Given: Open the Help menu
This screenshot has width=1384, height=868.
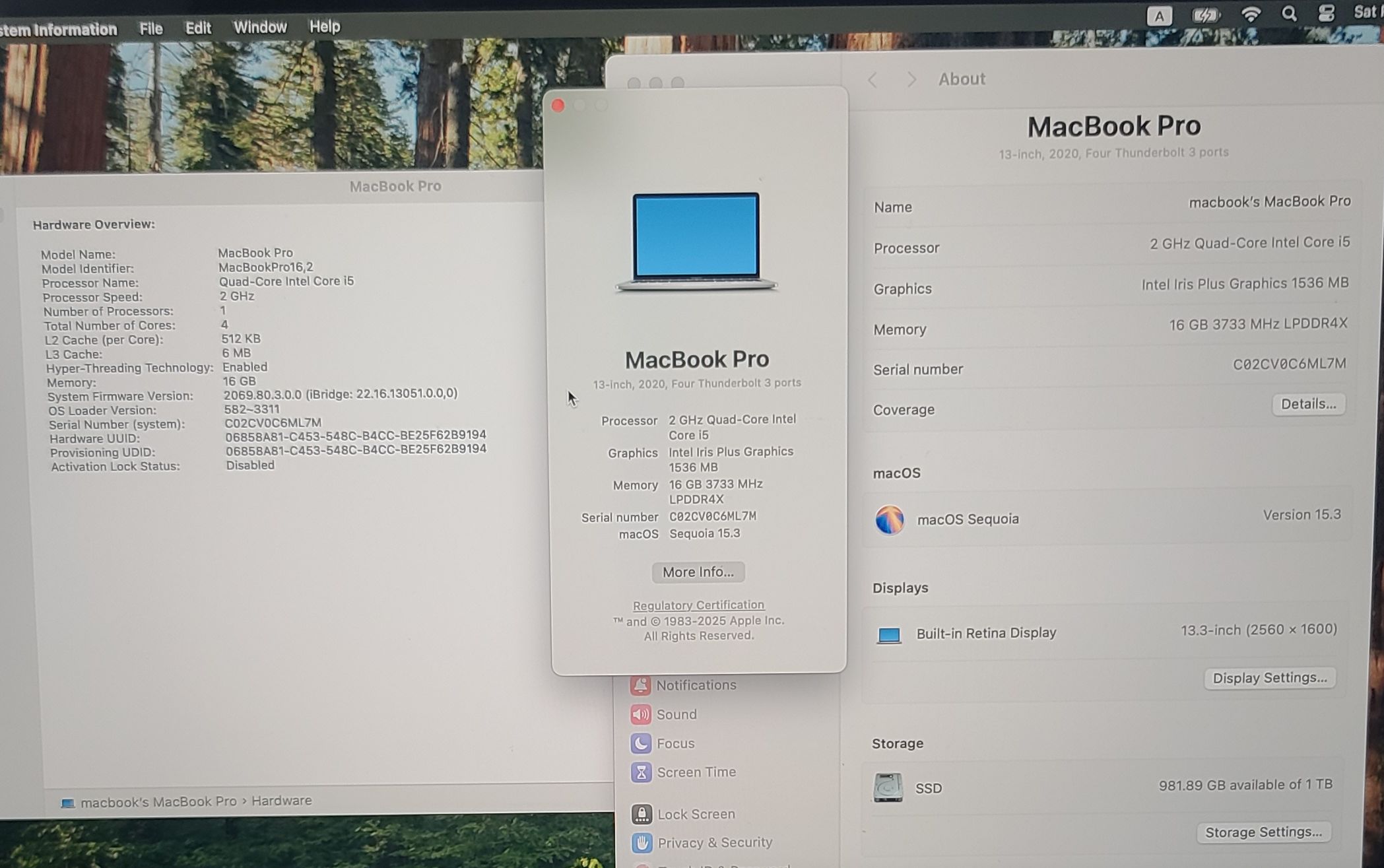Looking at the screenshot, I should click(x=325, y=26).
